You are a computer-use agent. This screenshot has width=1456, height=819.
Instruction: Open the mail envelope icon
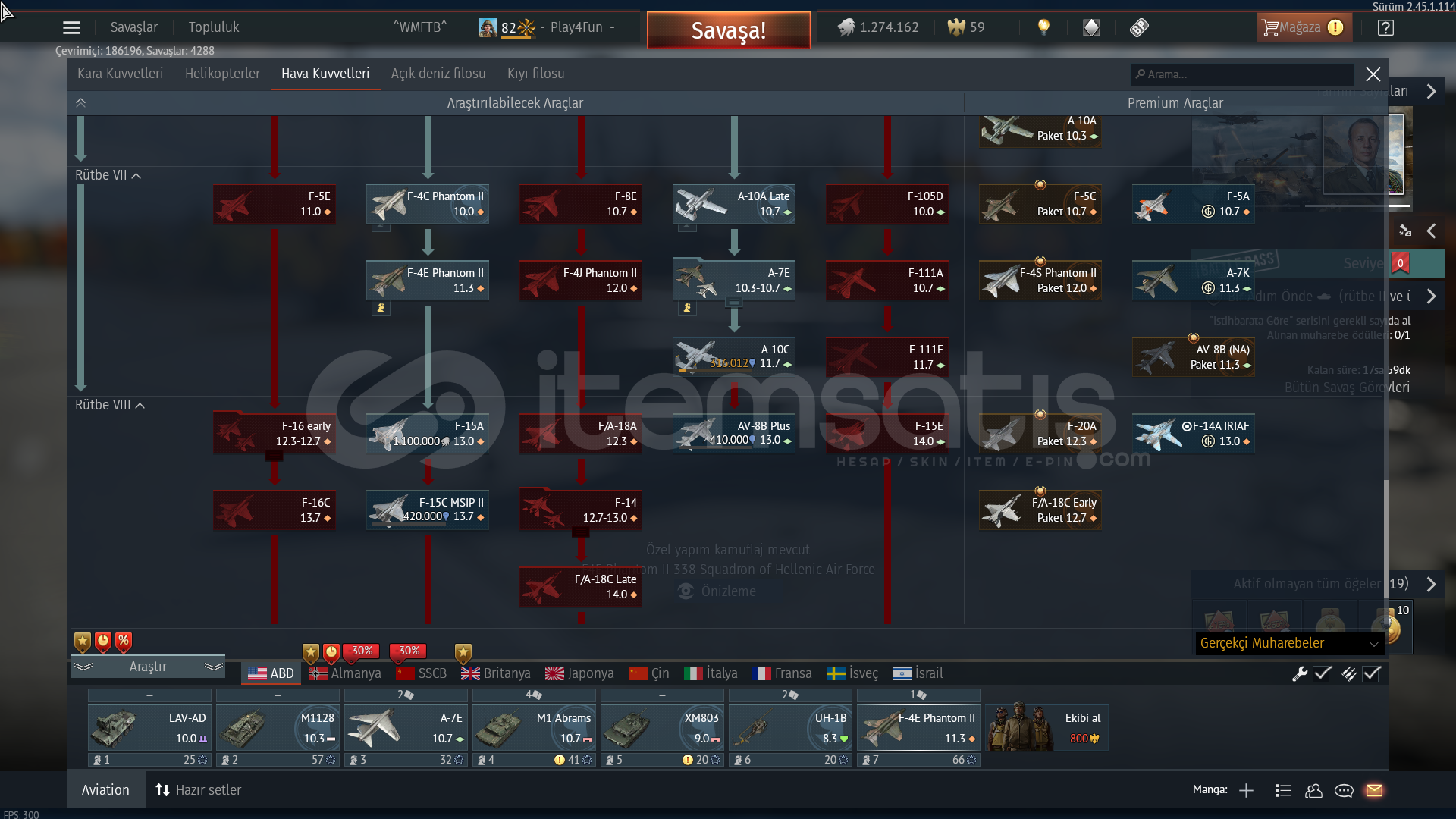(x=1374, y=791)
